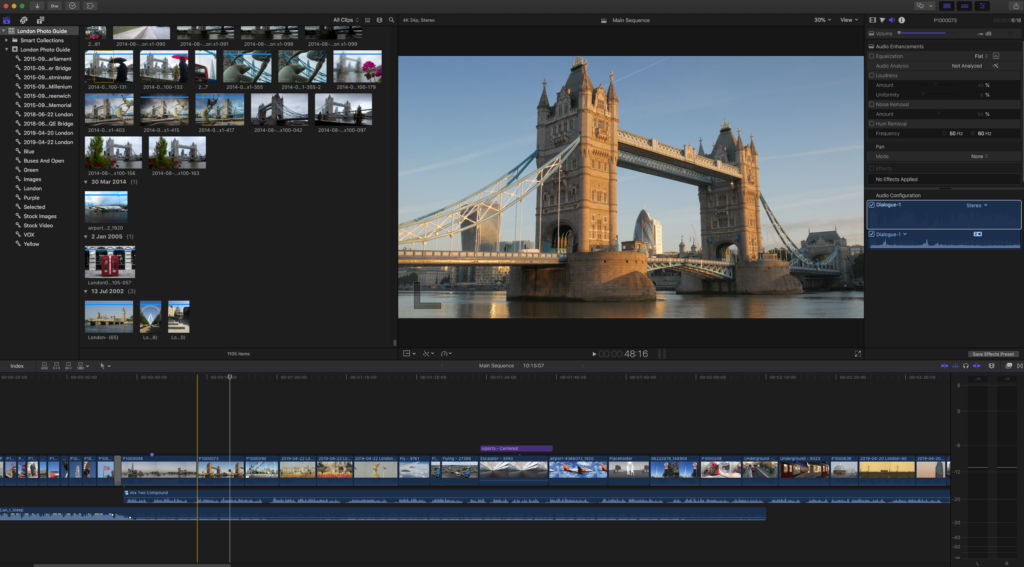Click the Play button in viewer
Image resolution: width=1024 pixels, height=567 pixels.
click(x=594, y=354)
